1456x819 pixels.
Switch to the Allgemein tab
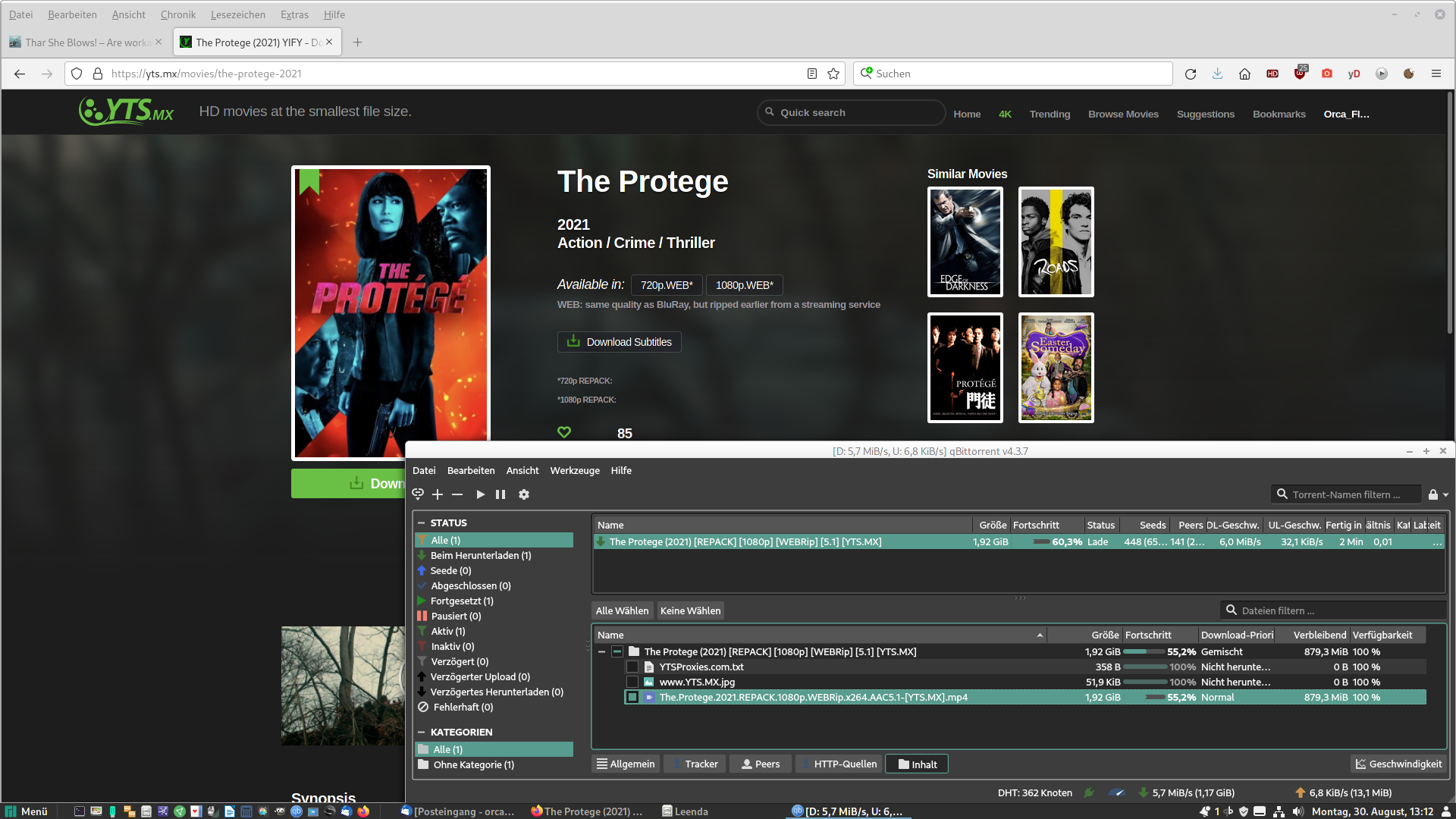626,764
